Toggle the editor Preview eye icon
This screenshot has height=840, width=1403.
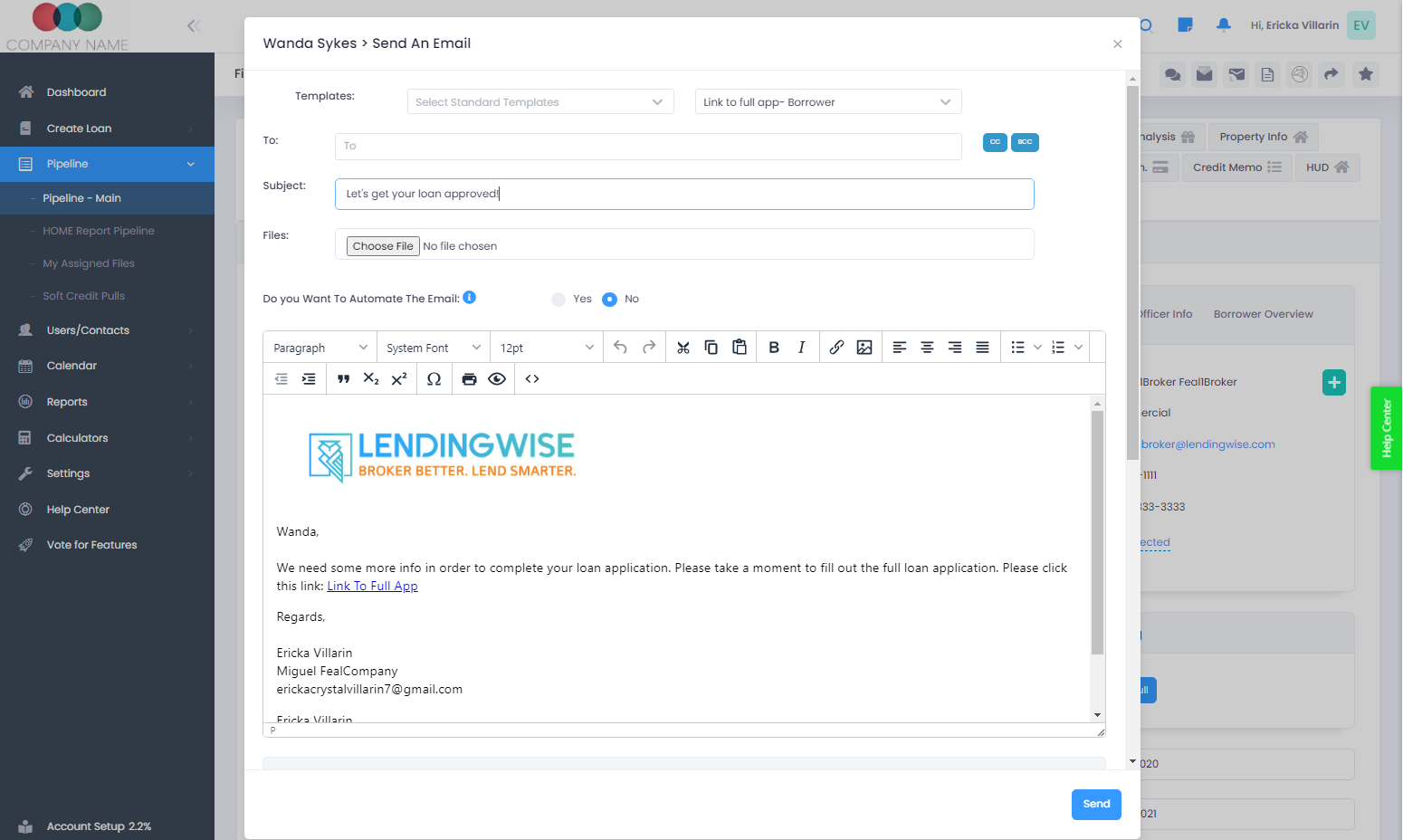497,379
